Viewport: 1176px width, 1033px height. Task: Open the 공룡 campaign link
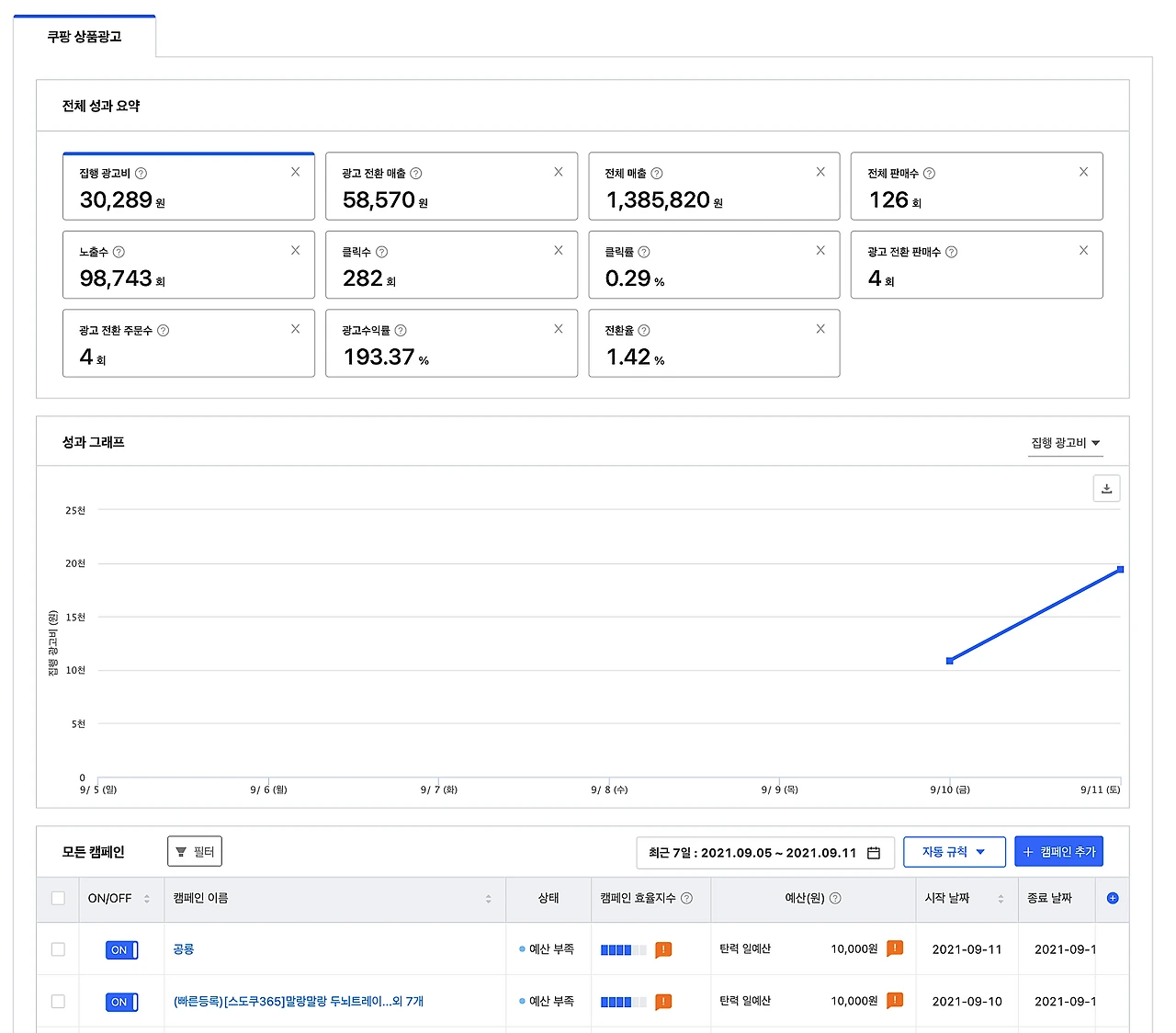[x=184, y=949]
